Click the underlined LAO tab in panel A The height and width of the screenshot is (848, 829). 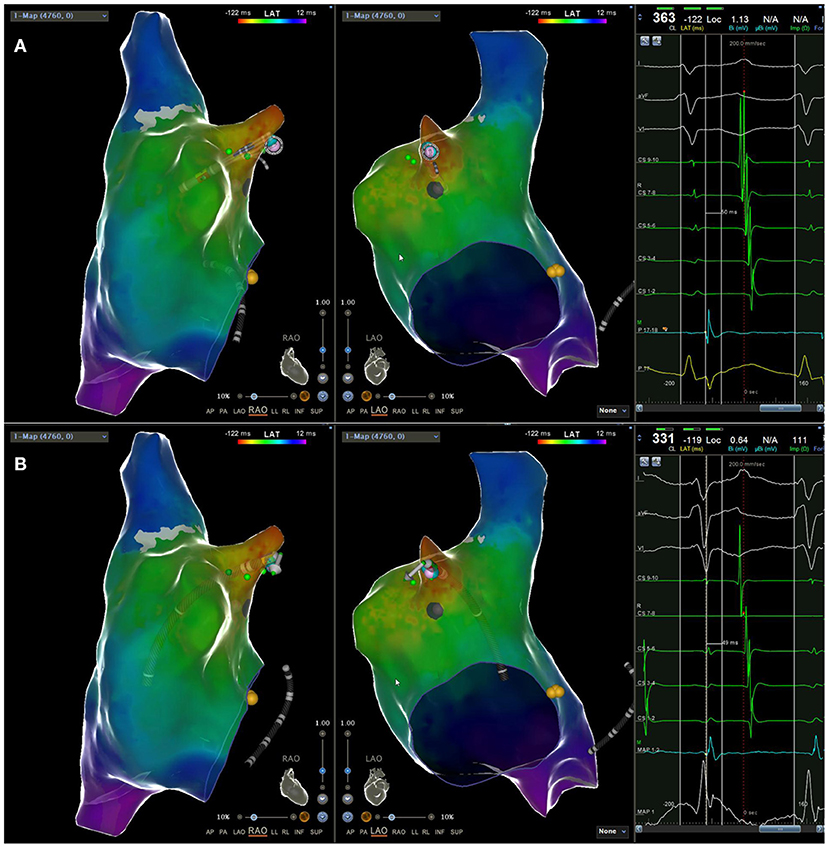tap(379, 410)
